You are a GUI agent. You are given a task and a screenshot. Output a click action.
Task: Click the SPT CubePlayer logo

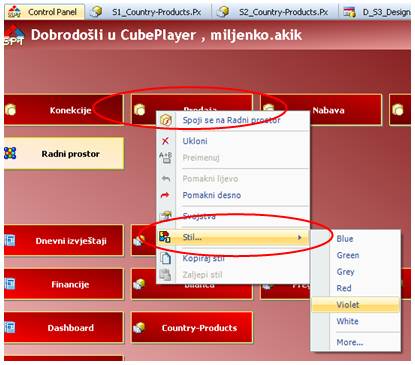[x=14, y=35]
